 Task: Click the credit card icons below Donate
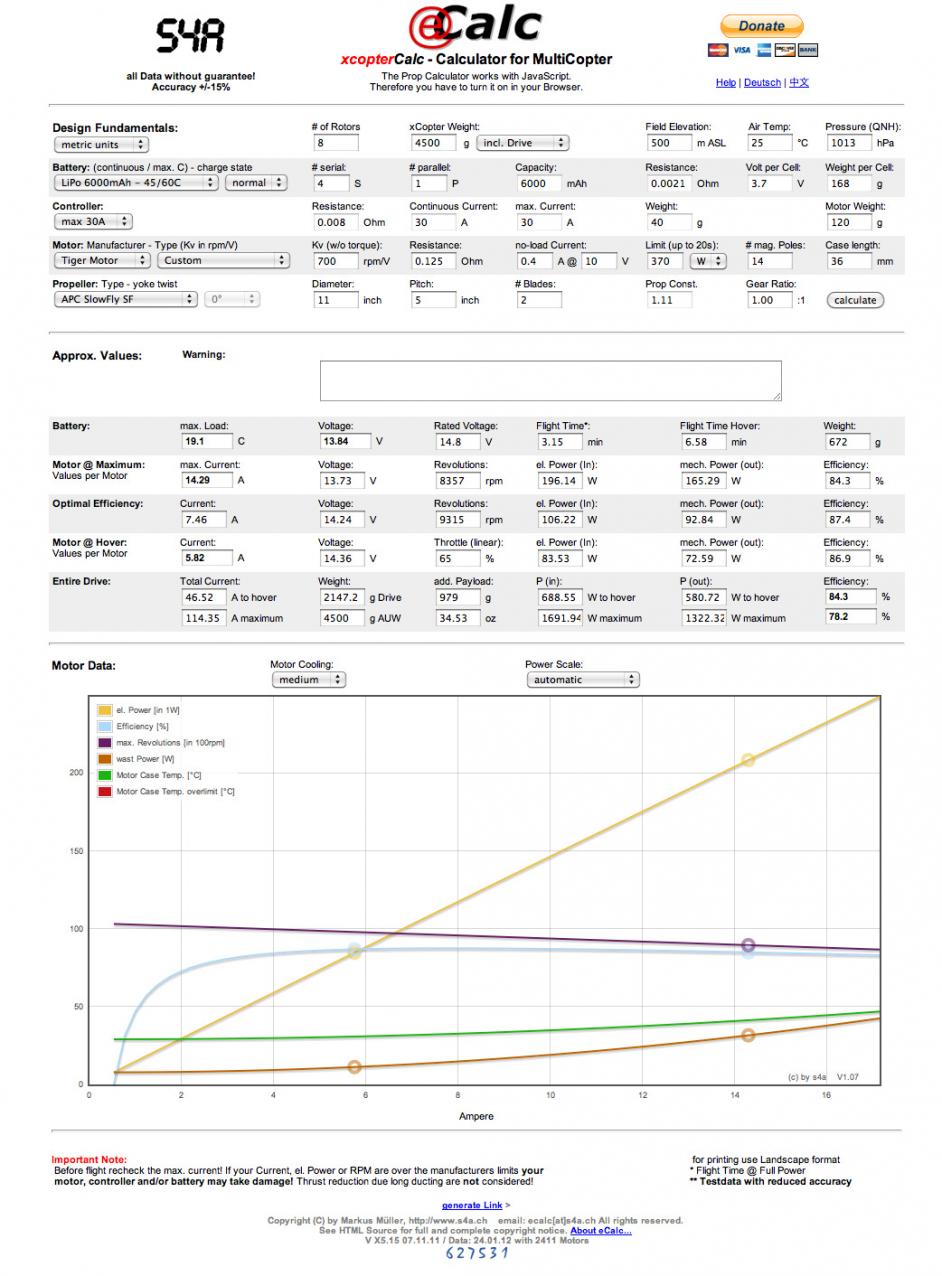[x=762, y=50]
